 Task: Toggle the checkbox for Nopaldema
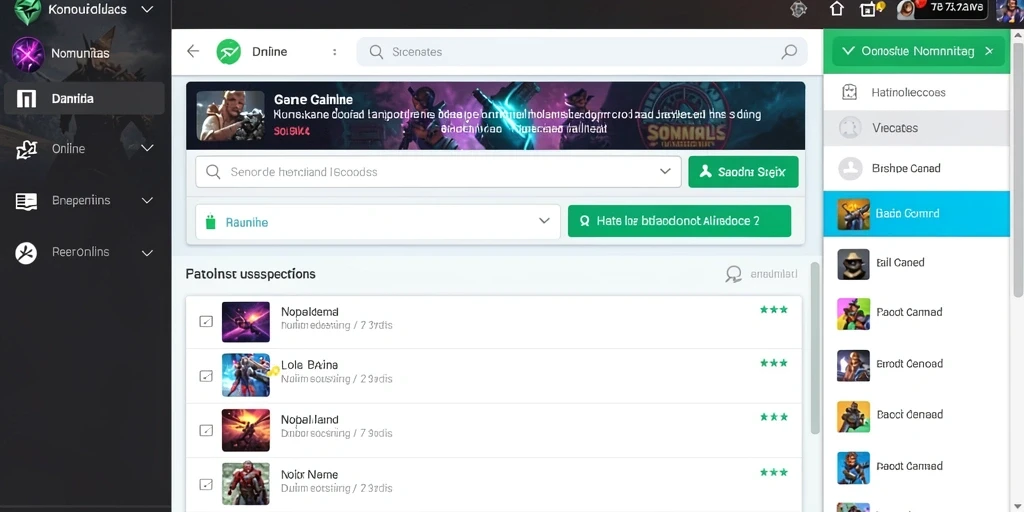[206, 321]
